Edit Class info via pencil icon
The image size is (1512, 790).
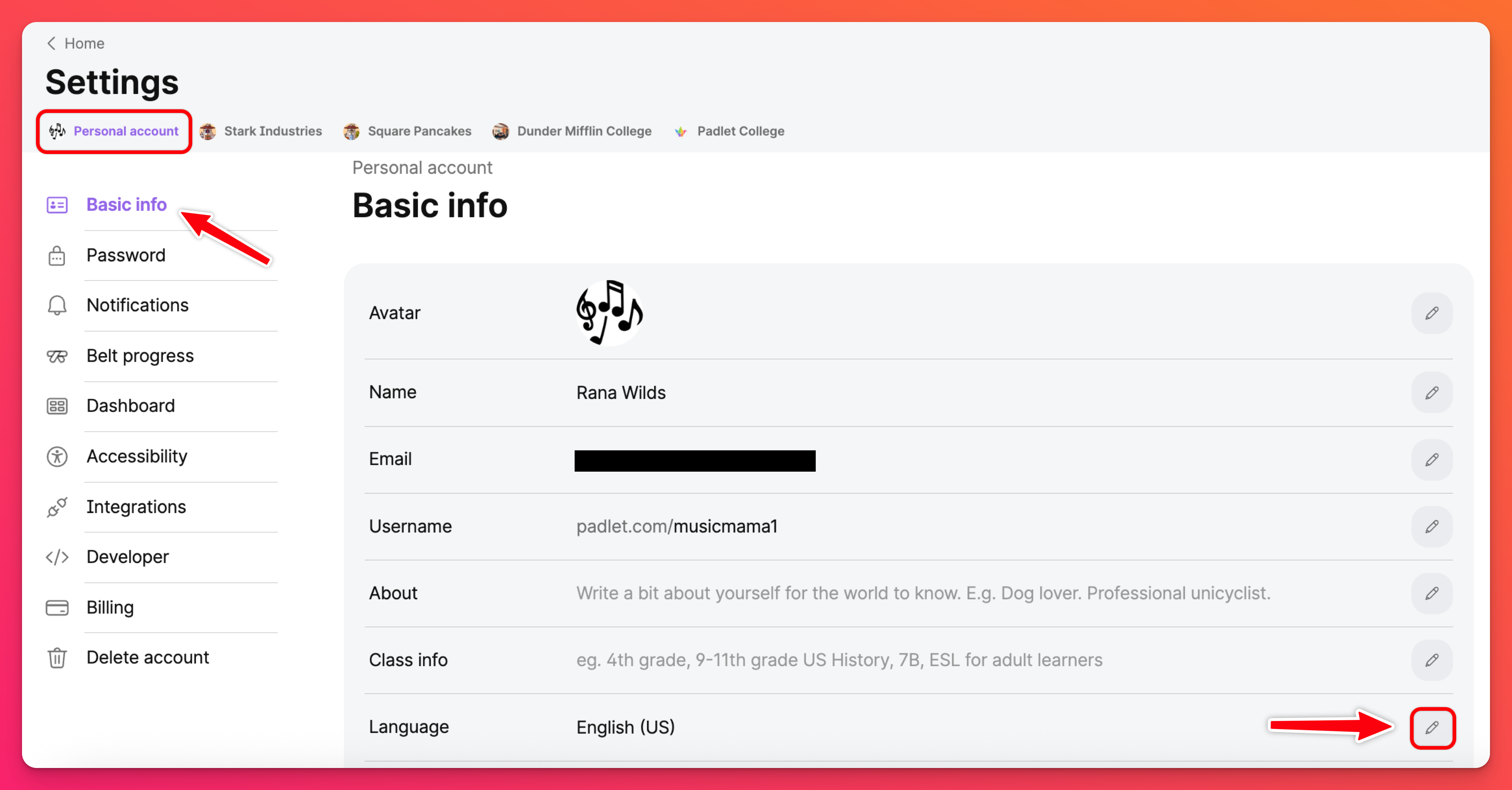point(1431,660)
